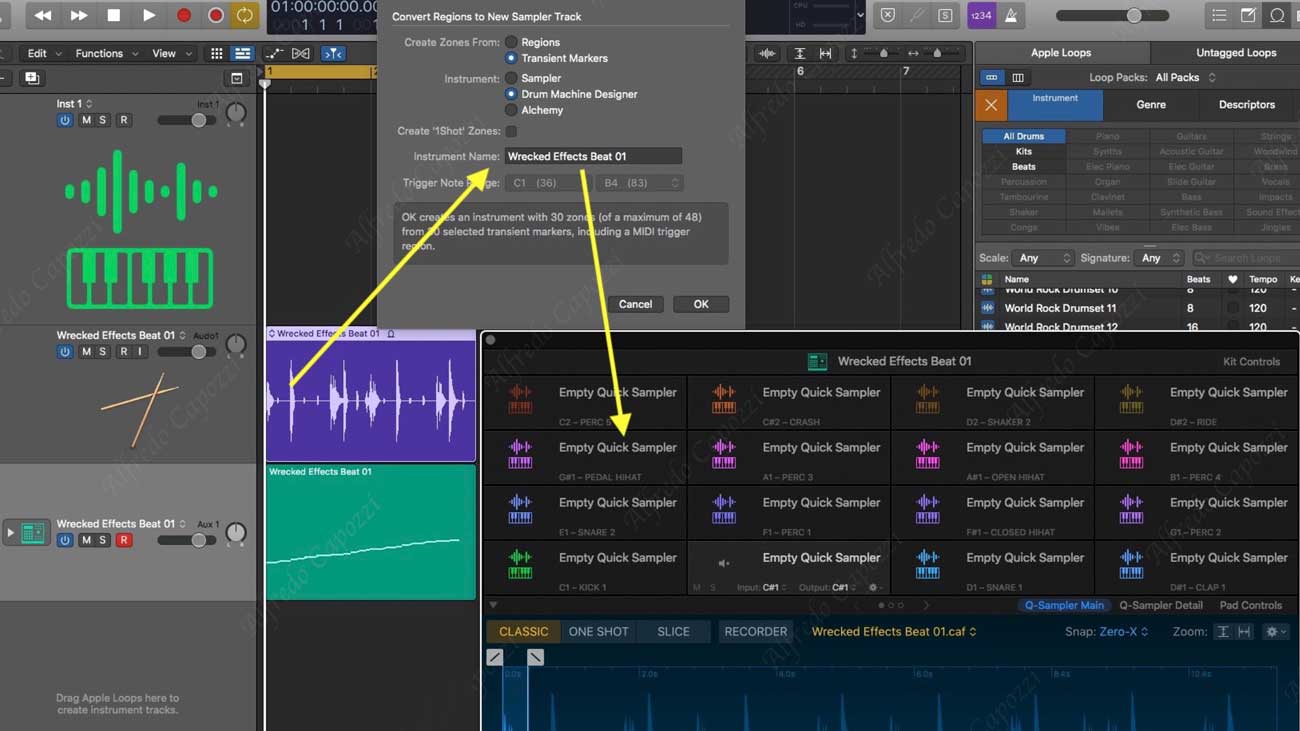Image resolution: width=1300 pixels, height=731 pixels.
Task: Click the metronome icon in toolbar
Action: (1011, 15)
